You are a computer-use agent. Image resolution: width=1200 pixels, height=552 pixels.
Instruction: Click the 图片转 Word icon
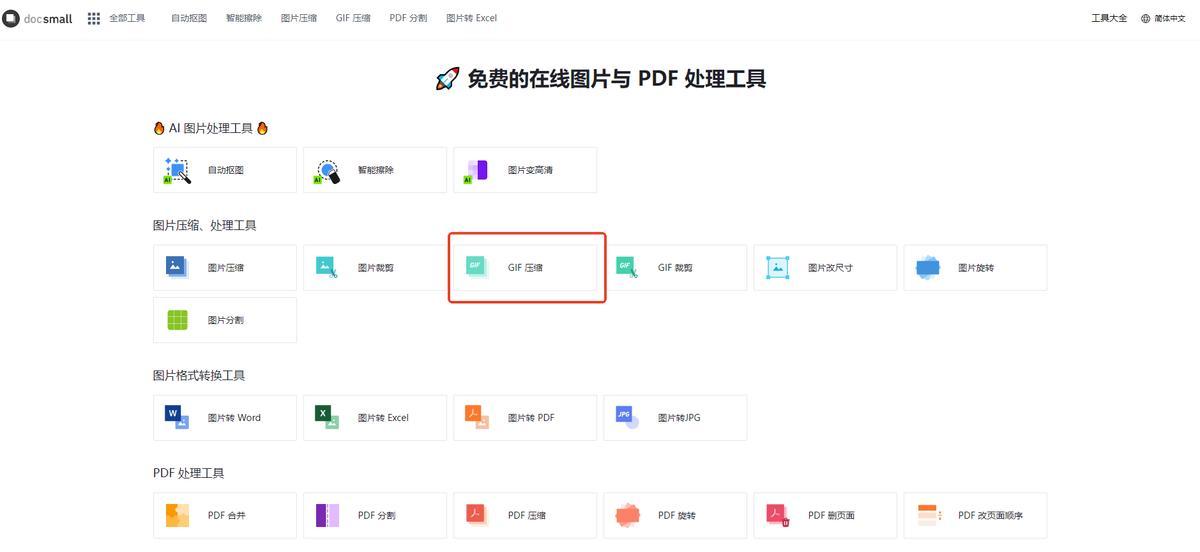pyautogui.click(x=177, y=417)
